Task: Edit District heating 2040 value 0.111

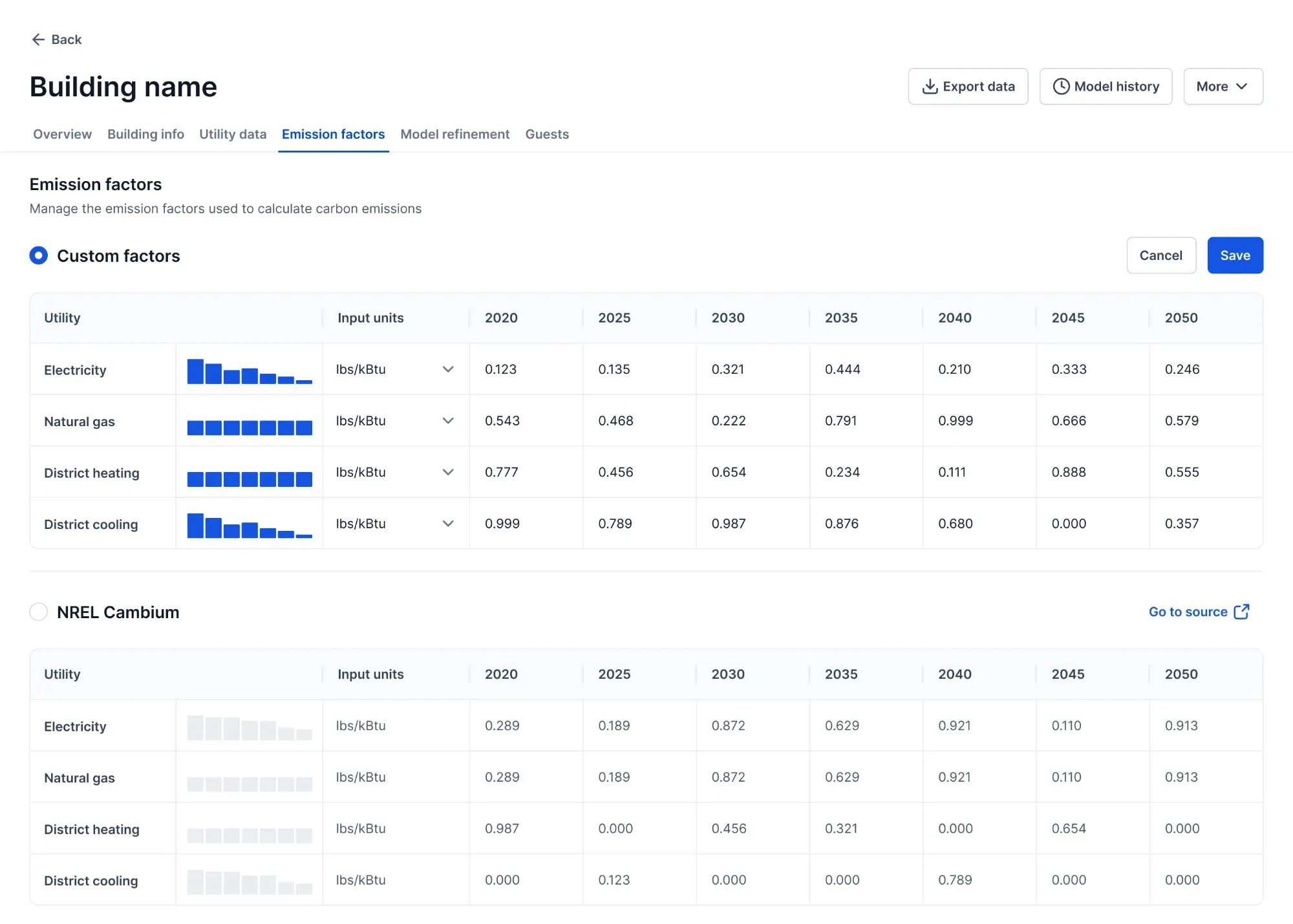Action: coord(952,473)
